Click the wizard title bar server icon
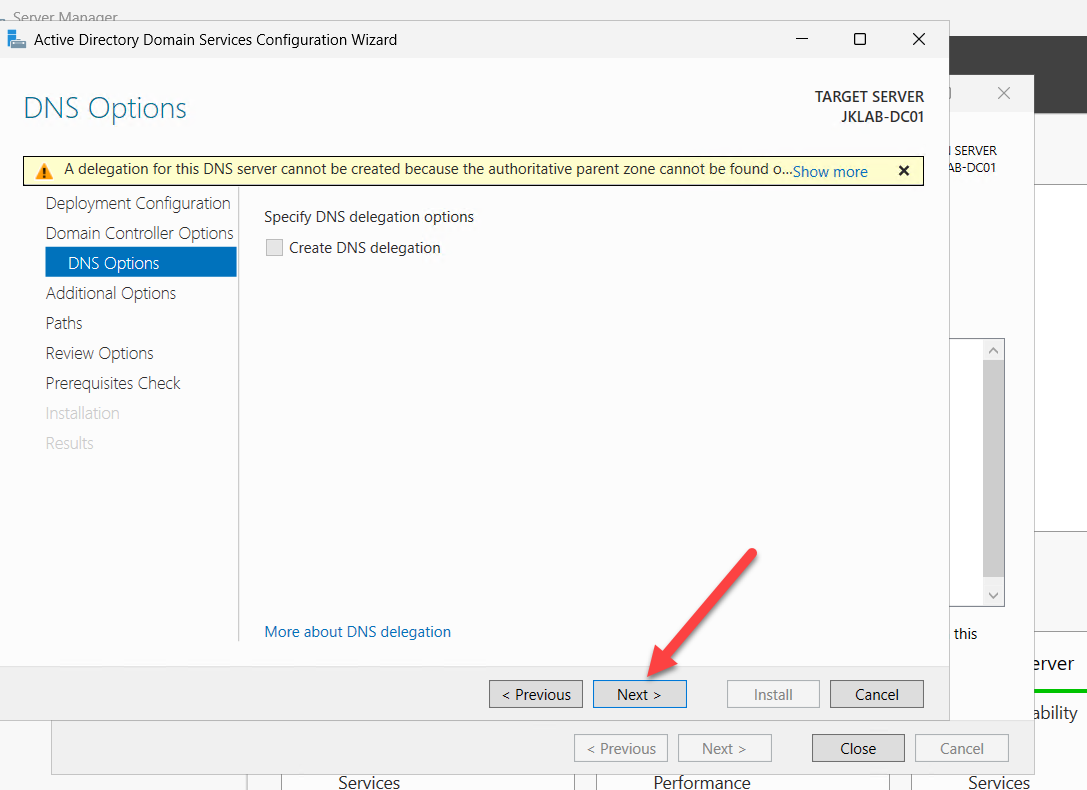This screenshot has width=1087, height=790. point(16,40)
